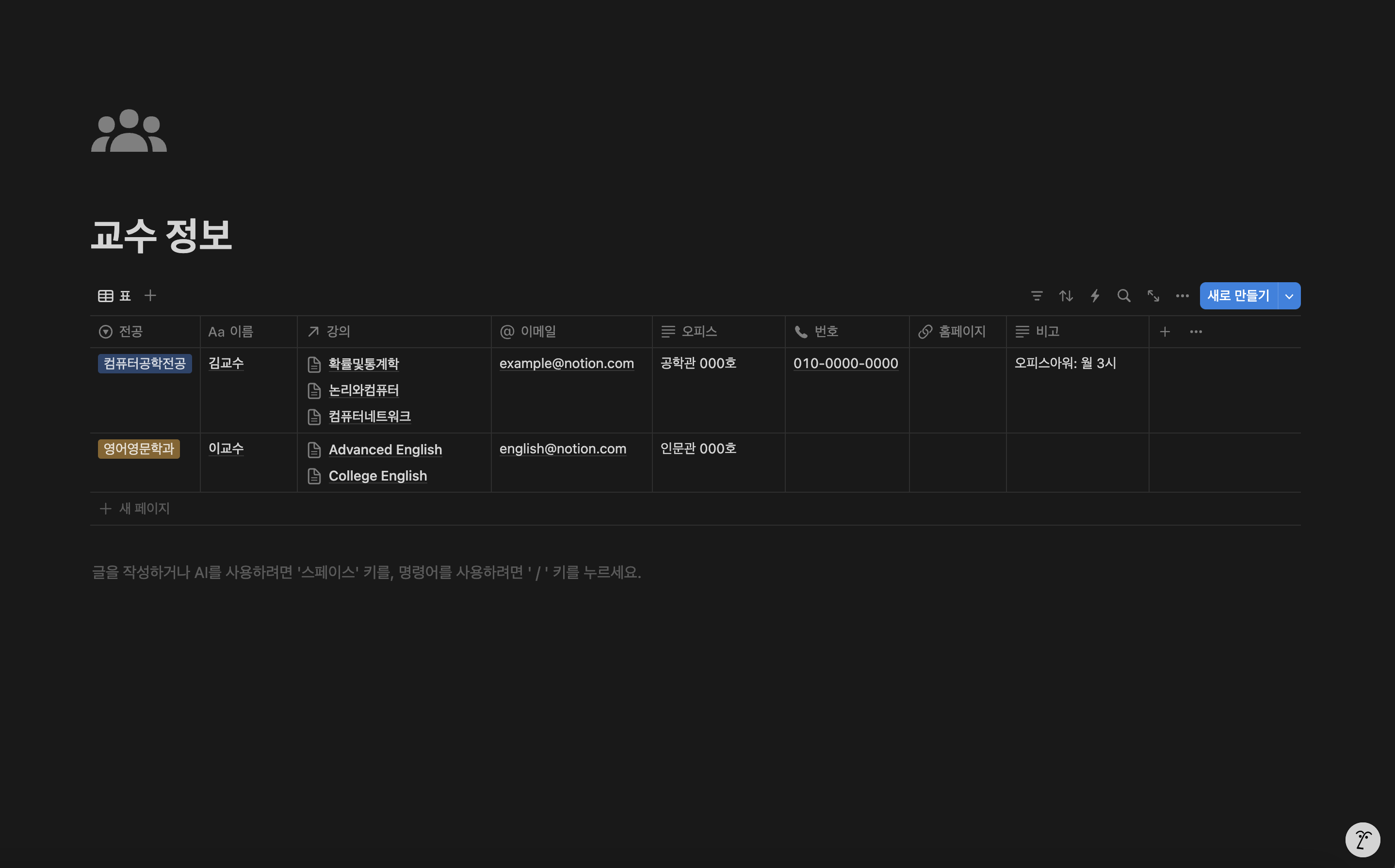Open the database more options ellipsis
Screen dimensions: 1395x868
(1182, 296)
